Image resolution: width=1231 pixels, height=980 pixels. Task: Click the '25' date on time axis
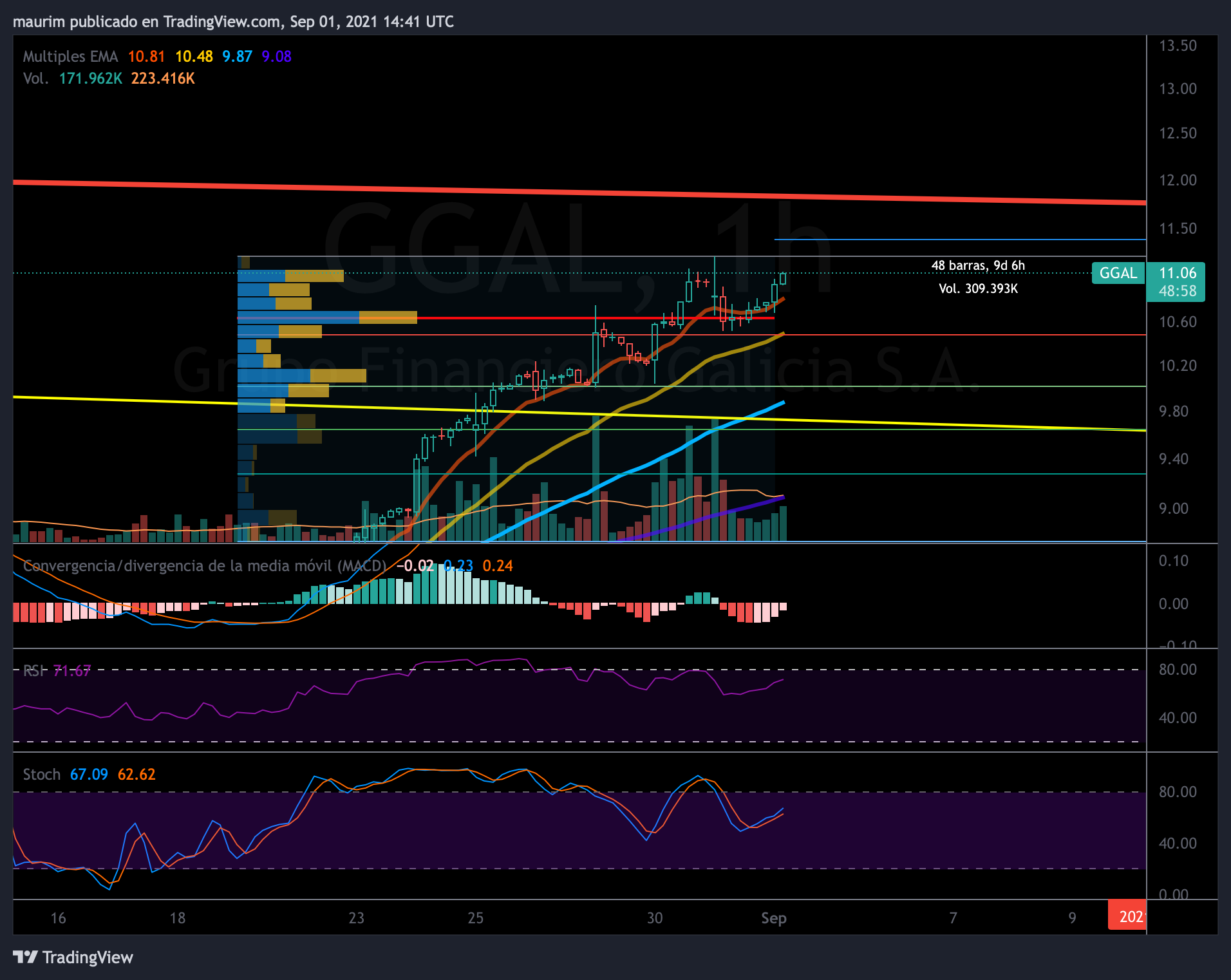click(476, 918)
